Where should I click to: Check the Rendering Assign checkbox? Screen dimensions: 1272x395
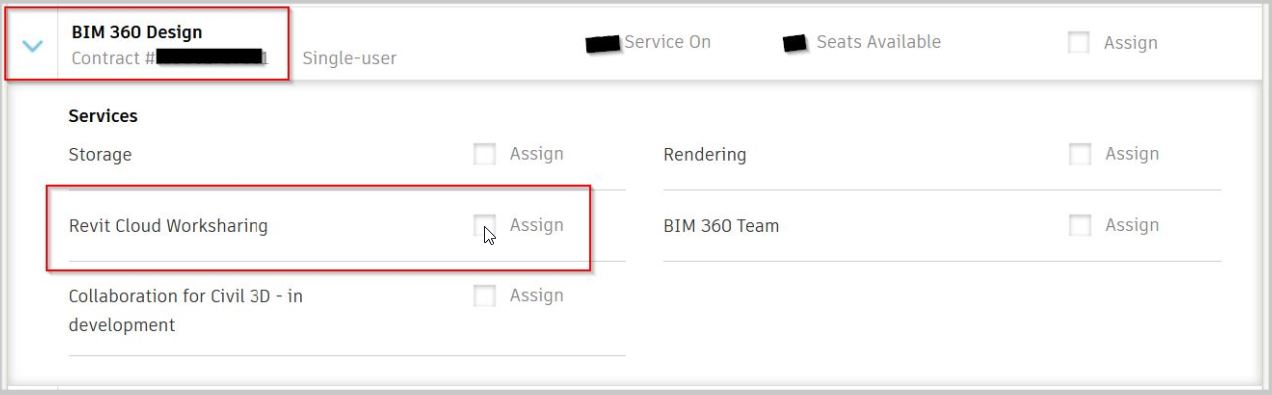1080,154
